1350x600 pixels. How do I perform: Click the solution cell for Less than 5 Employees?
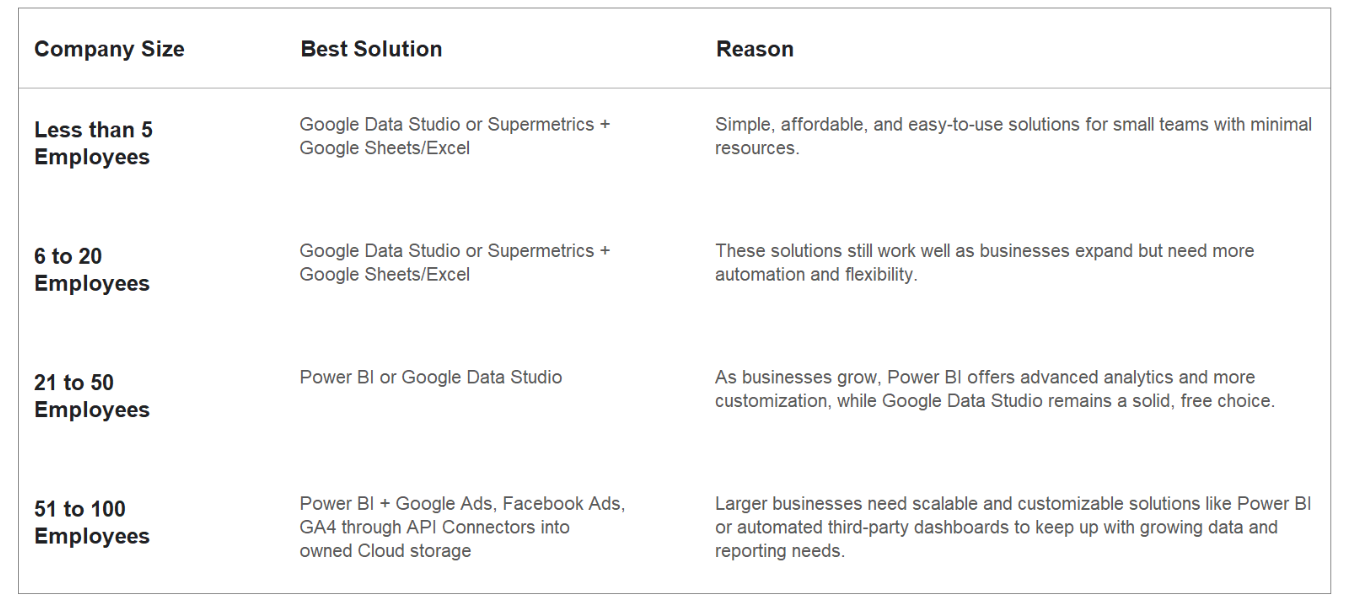(455, 136)
